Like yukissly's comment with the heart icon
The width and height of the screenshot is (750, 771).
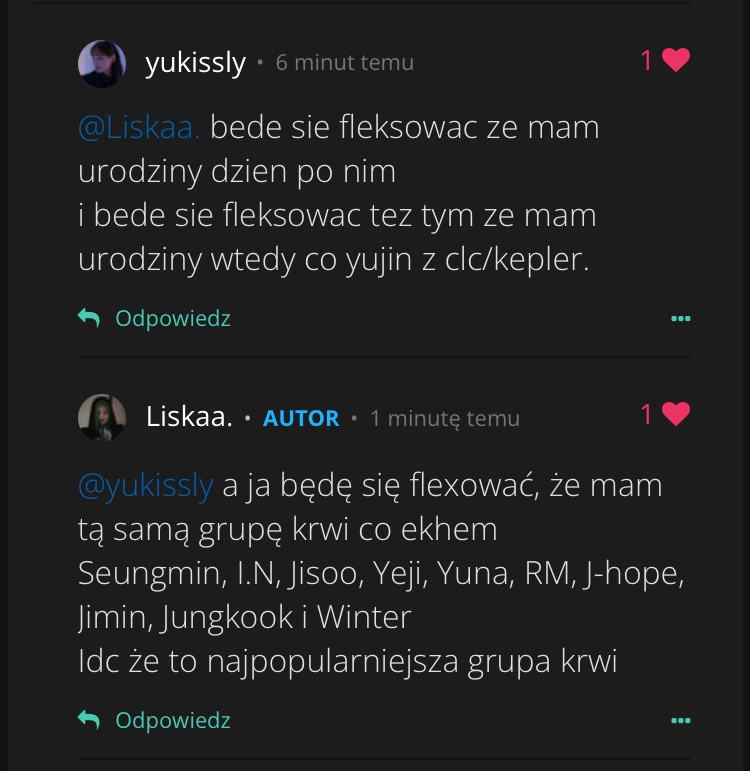[x=676, y=61]
